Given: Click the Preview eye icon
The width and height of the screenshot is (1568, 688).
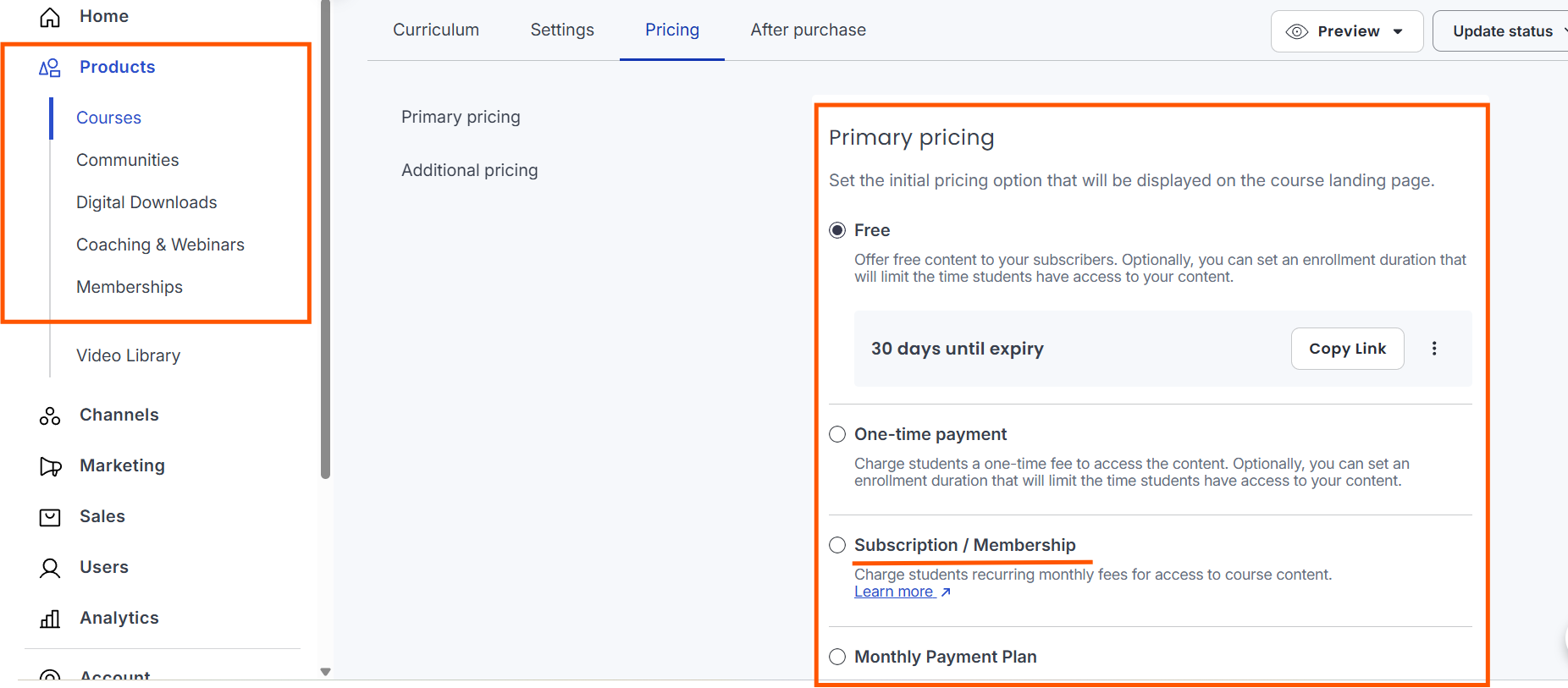Looking at the screenshot, I should point(1295,30).
